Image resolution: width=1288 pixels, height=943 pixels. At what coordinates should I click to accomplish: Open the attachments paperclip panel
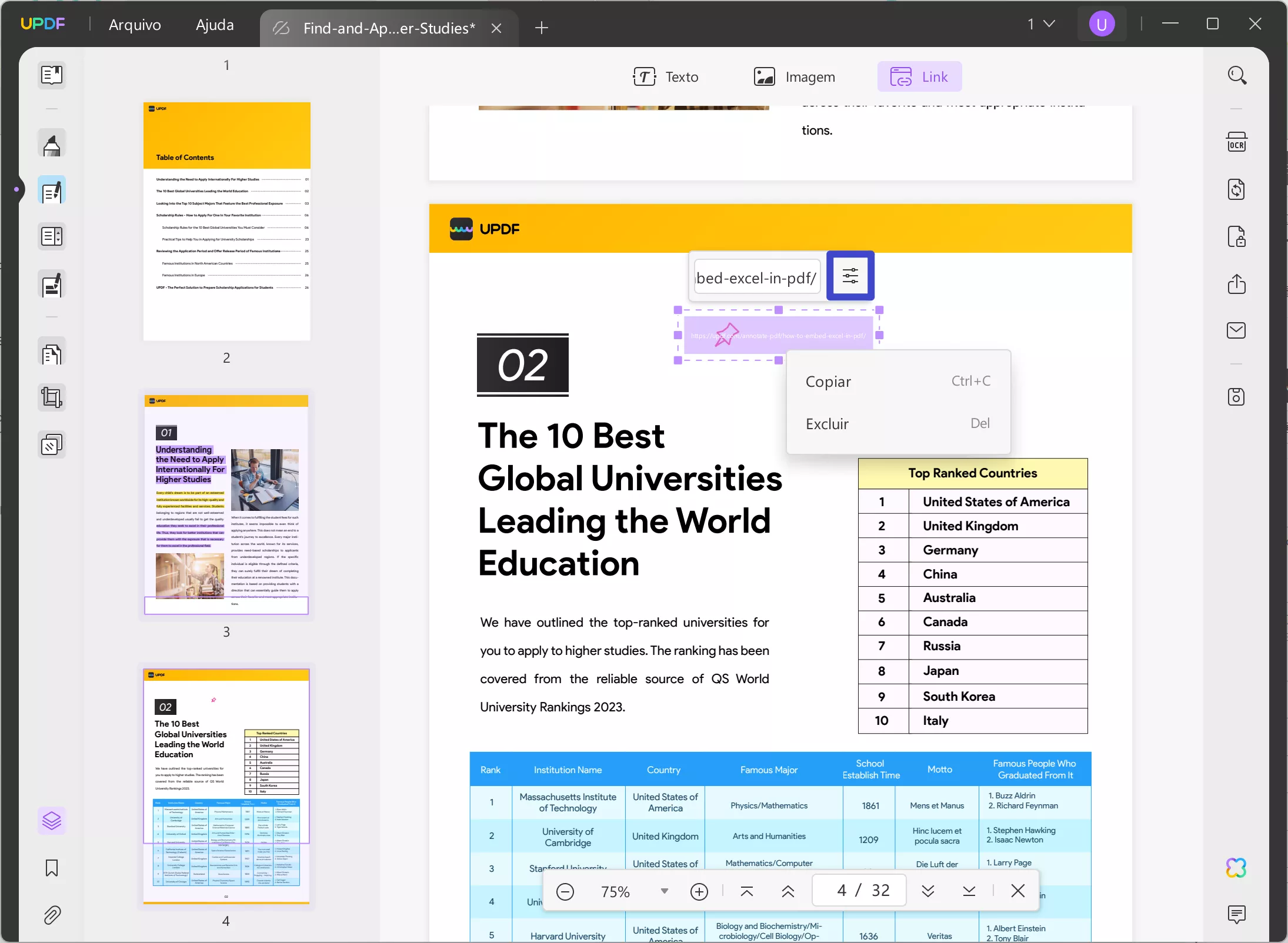52,915
